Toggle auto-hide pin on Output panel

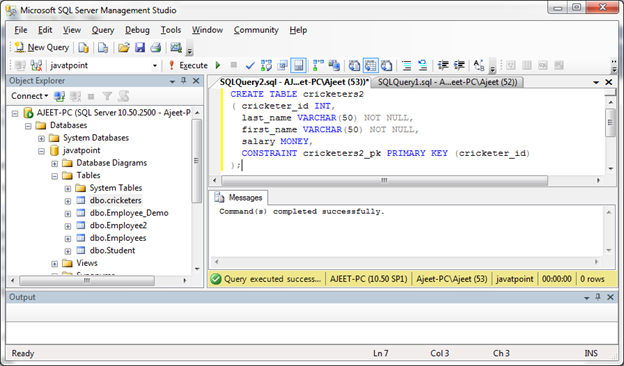tap(598, 297)
